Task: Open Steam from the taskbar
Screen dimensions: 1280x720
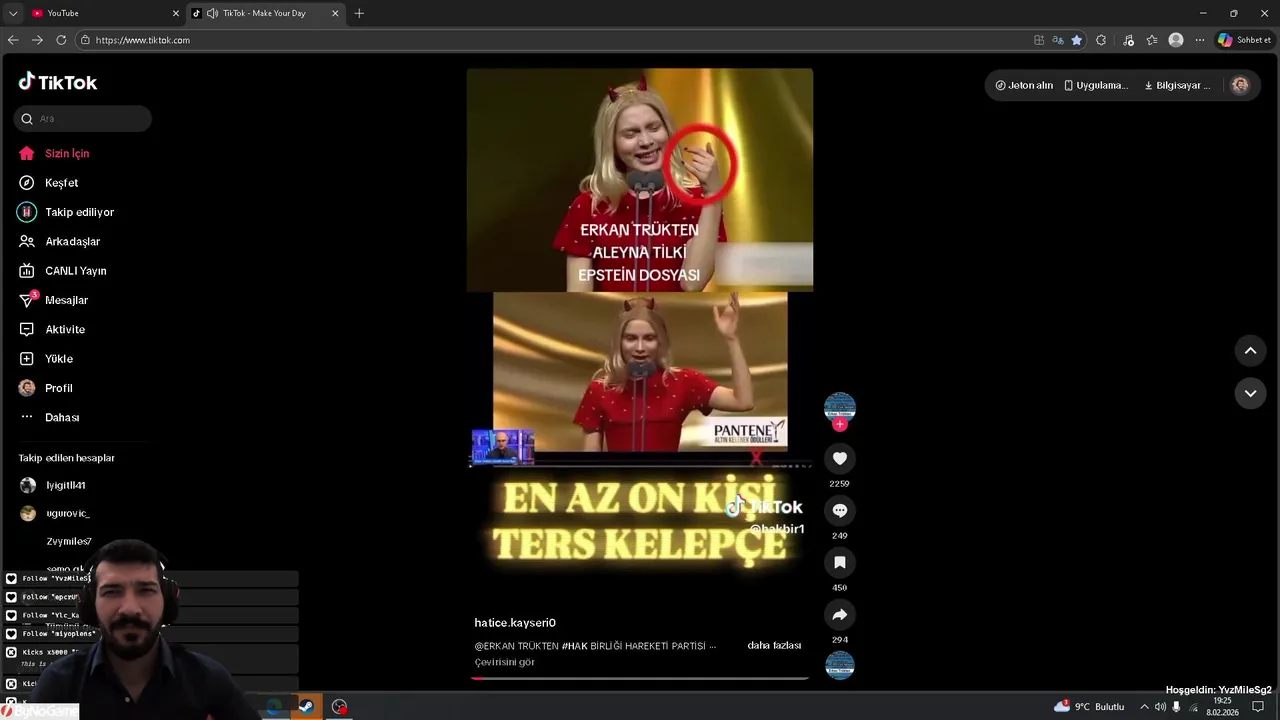Action: [306, 707]
